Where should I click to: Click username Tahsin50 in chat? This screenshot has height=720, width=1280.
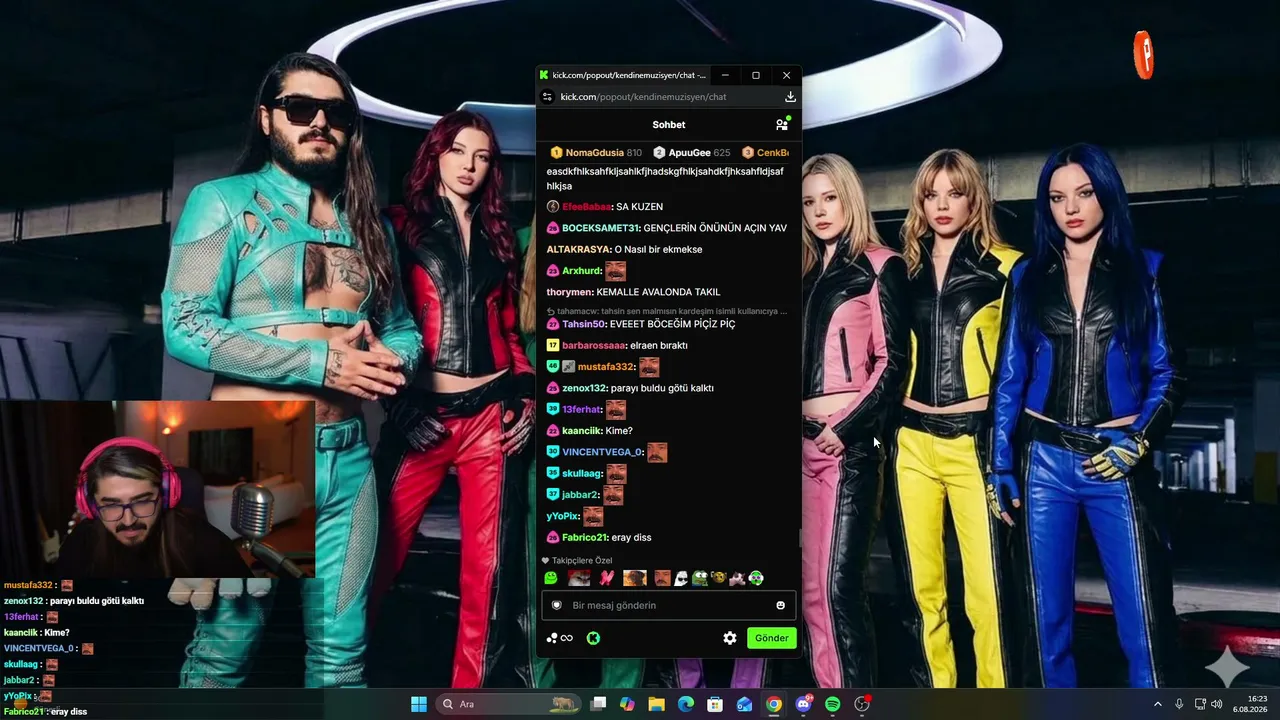584,324
